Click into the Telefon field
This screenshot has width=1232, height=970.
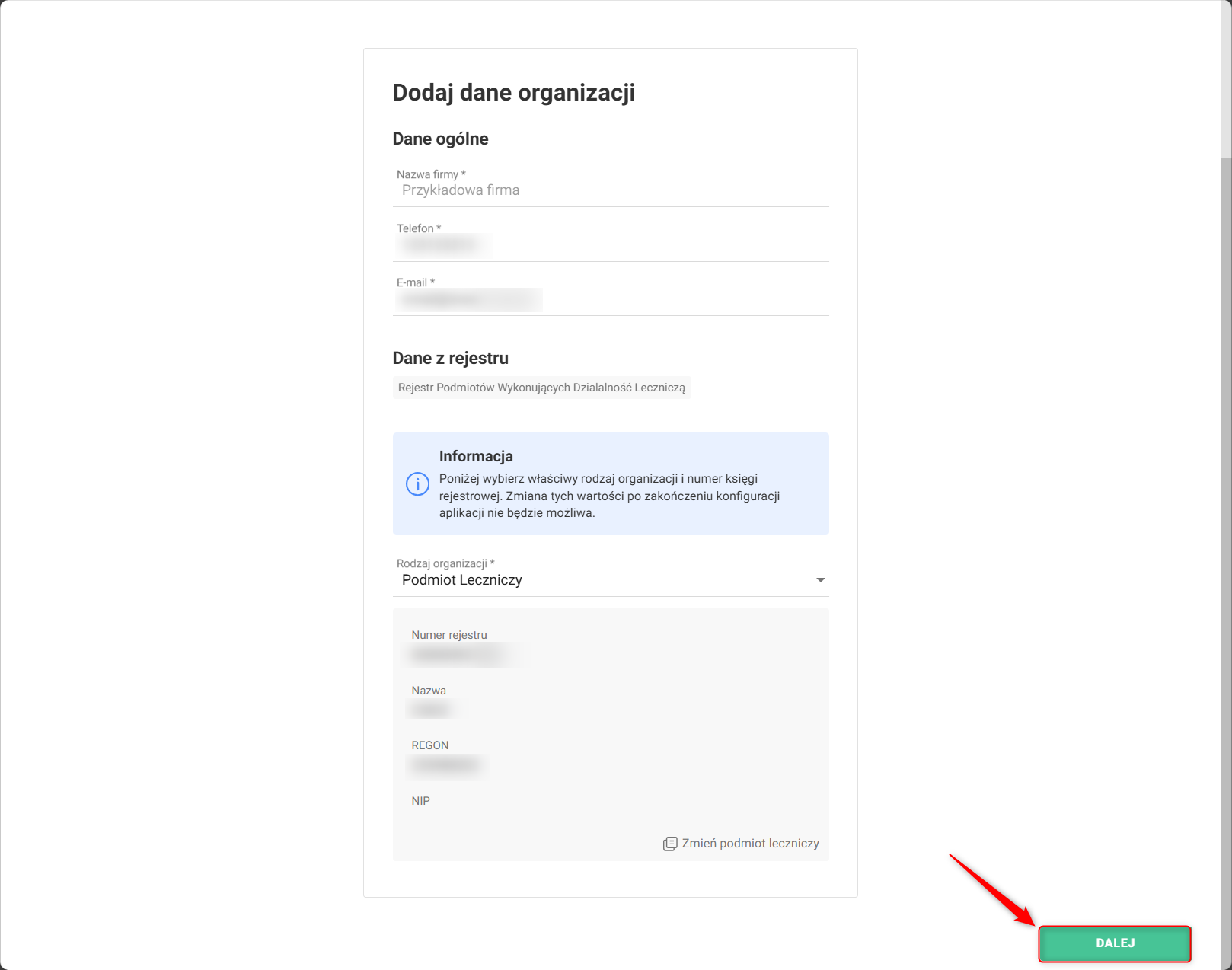tap(609, 244)
